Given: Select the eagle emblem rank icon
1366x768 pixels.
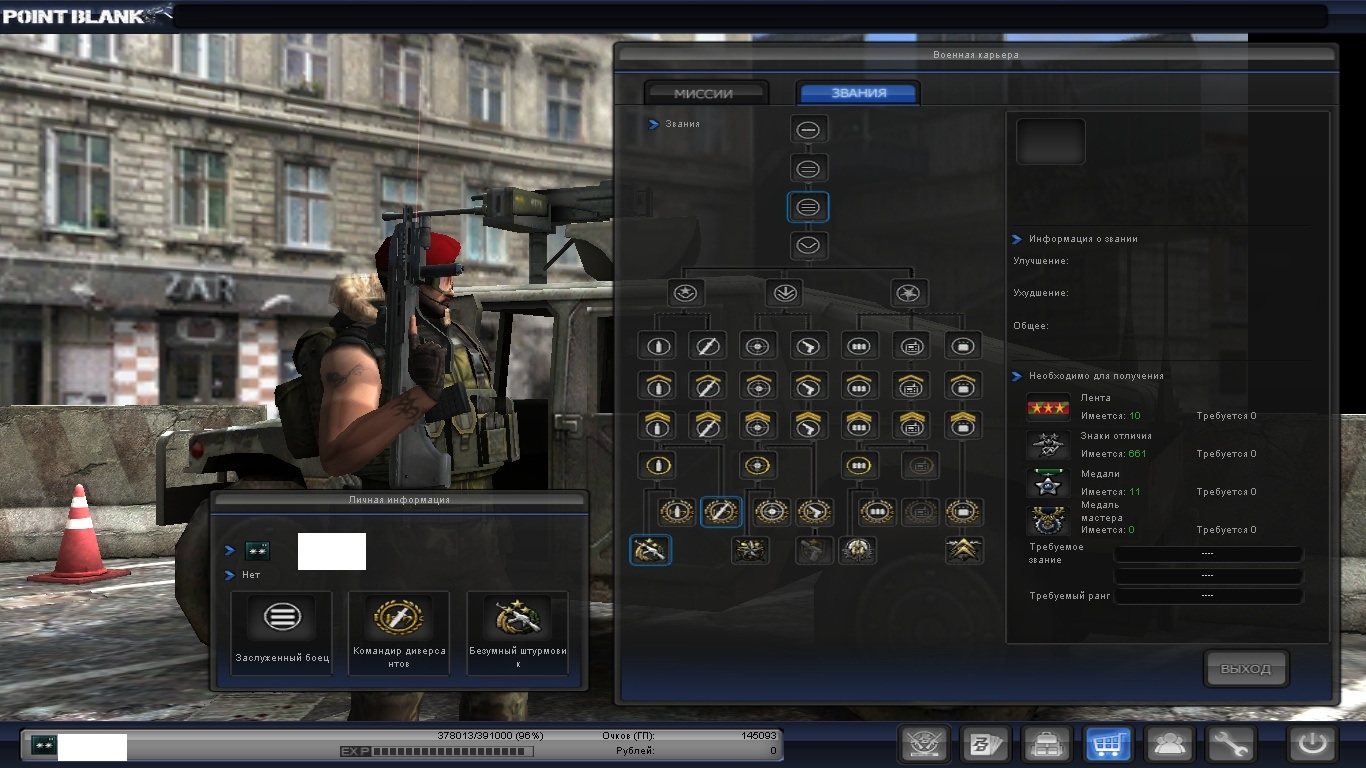Looking at the screenshot, I should point(857,549).
